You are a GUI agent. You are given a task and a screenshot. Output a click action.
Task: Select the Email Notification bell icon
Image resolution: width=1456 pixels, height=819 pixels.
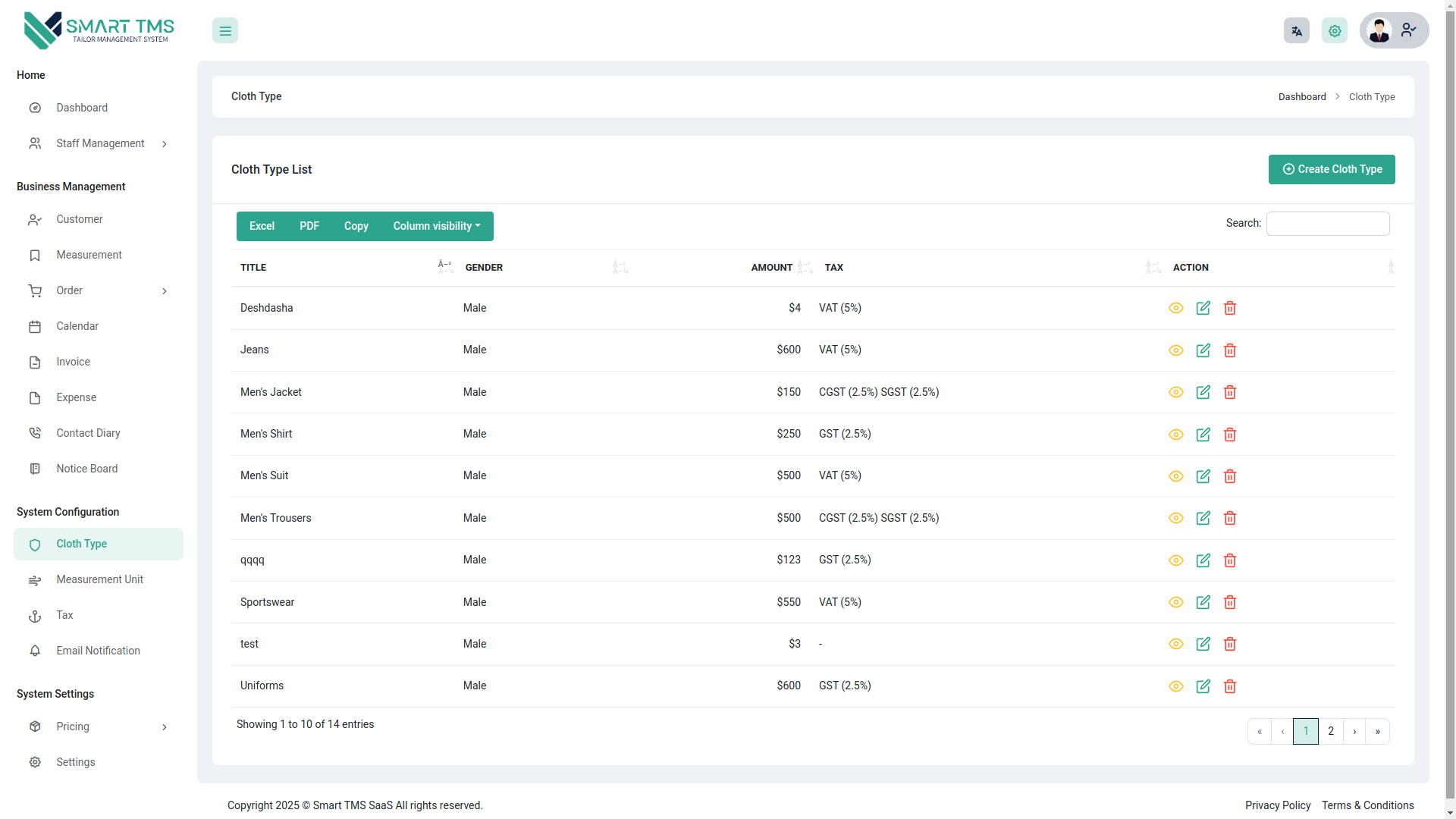pyautogui.click(x=35, y=651)
